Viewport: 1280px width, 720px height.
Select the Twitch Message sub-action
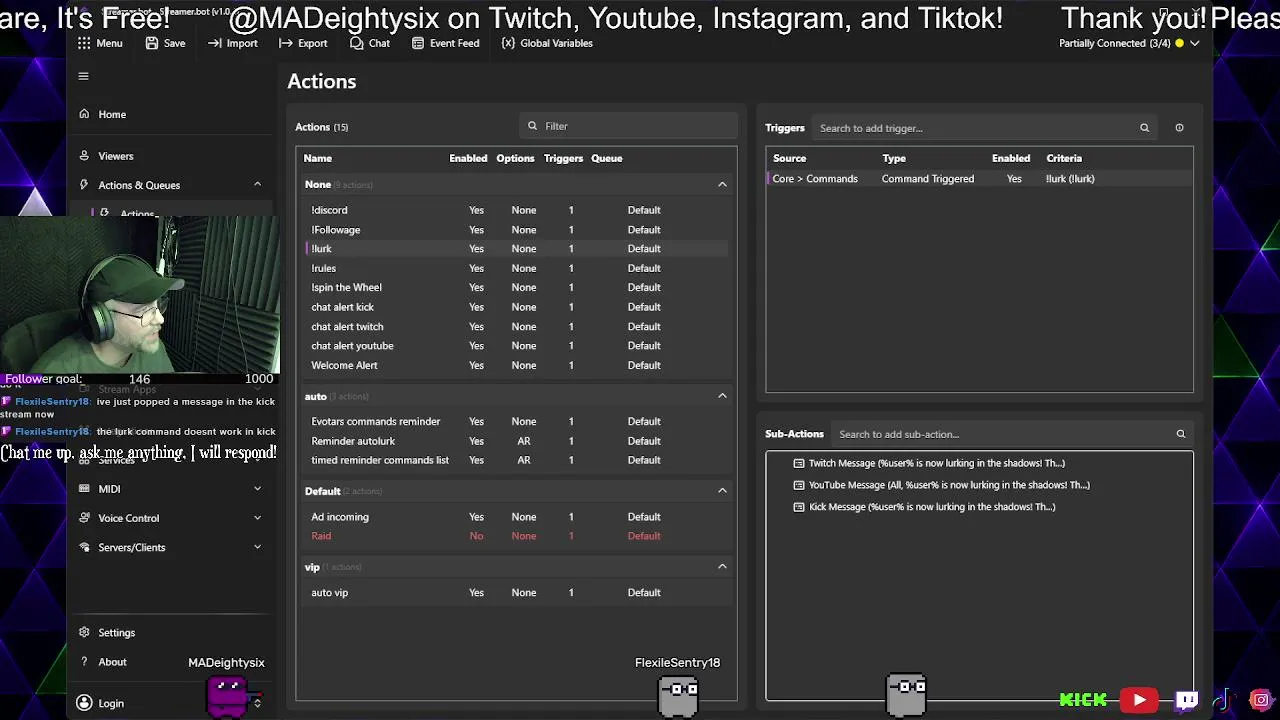point(929,463)
